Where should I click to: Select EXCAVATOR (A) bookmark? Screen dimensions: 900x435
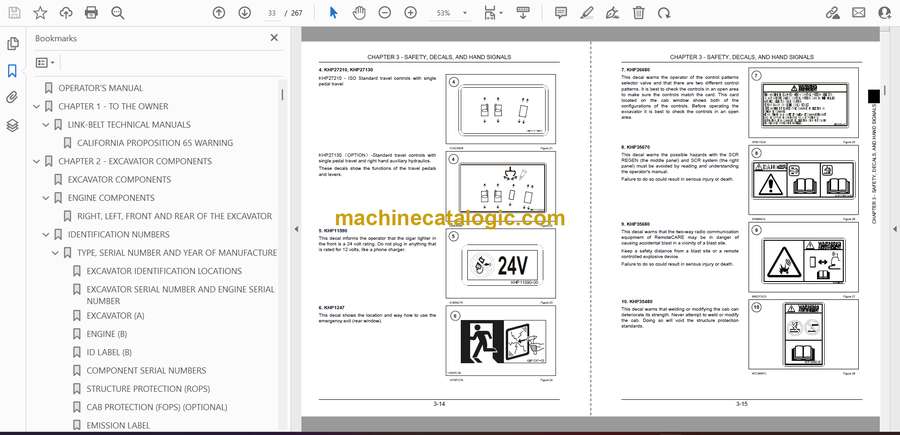tap(115, 316)
